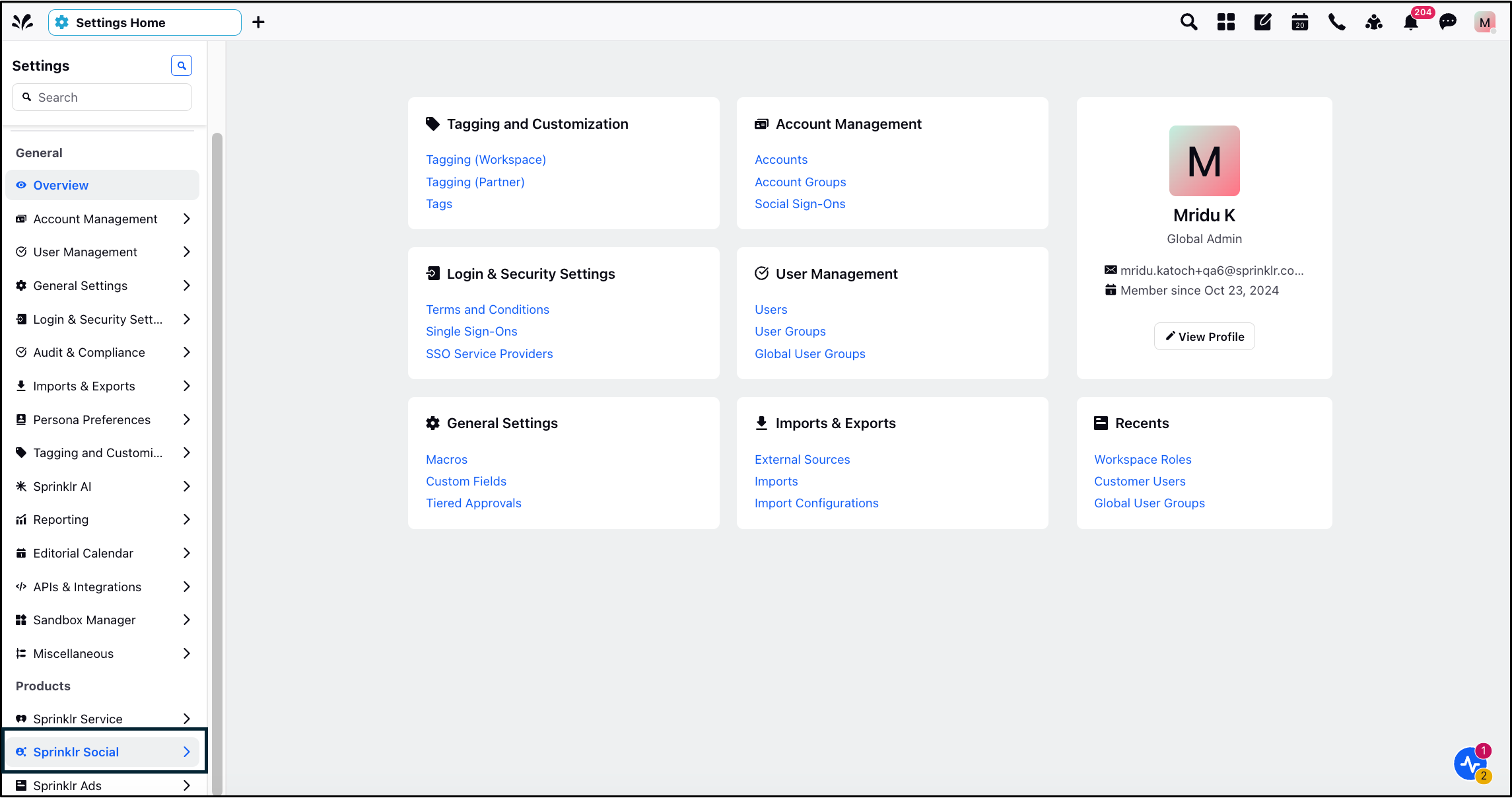The image size is (1512, 798).
Task: Open global search magnifier icon
Action: click(1188, 22)
